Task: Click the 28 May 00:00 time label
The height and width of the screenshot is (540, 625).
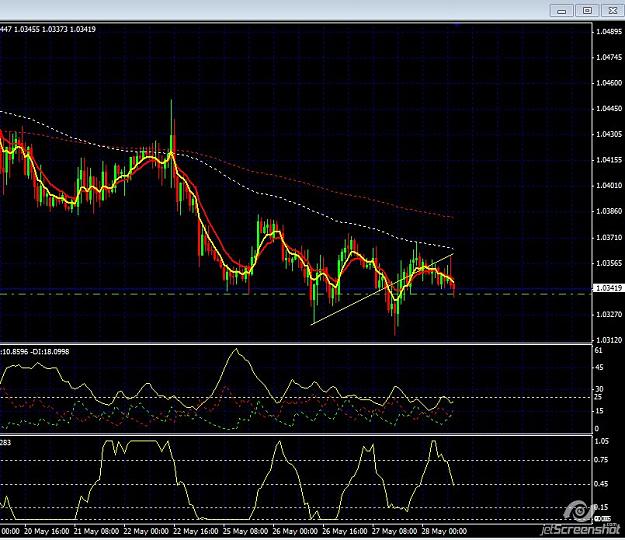Action: [x=444, y=532]
